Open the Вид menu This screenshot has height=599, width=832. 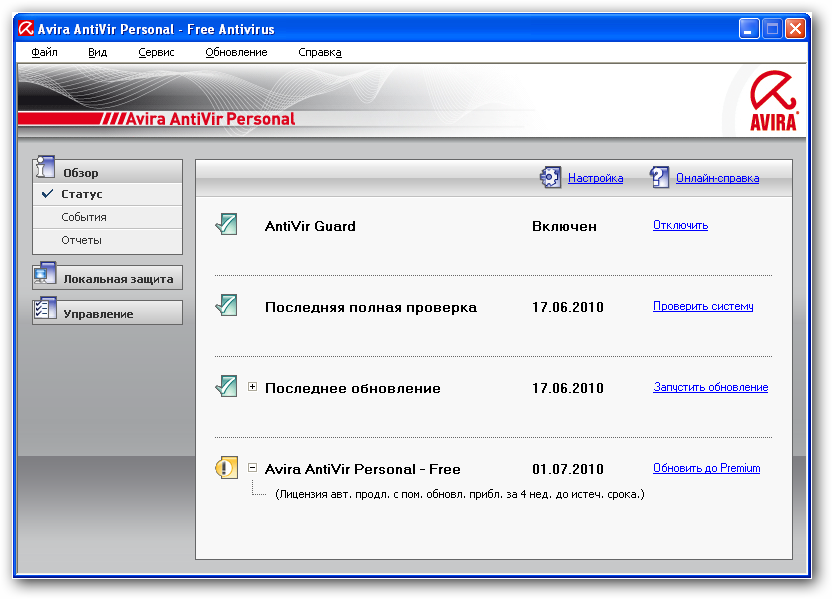point(98,52)
